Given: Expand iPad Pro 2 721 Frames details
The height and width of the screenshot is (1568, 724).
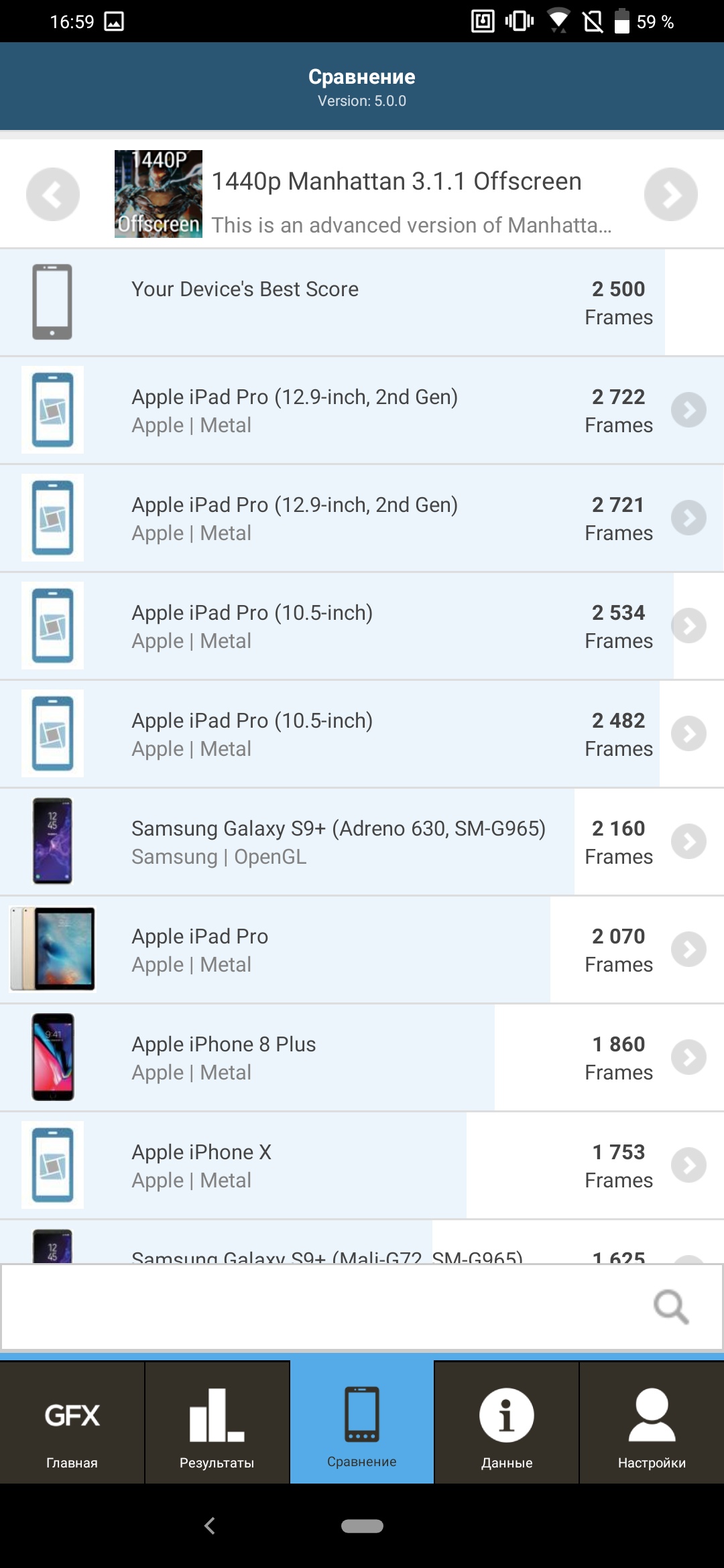Looking at the screenshot, I should (x=688, y=518).
